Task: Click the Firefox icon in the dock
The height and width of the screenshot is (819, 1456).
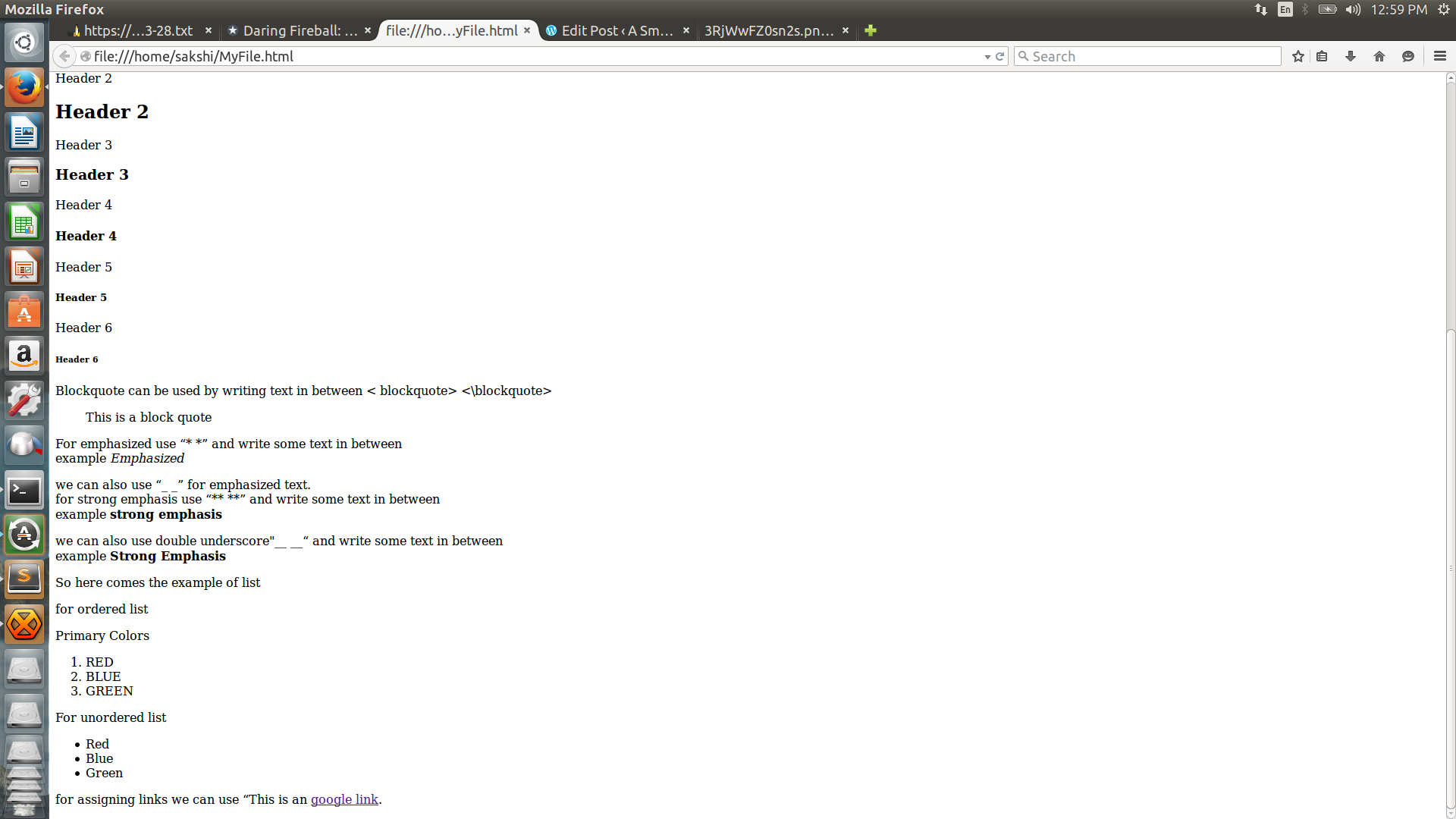Action: pos(24,88)
